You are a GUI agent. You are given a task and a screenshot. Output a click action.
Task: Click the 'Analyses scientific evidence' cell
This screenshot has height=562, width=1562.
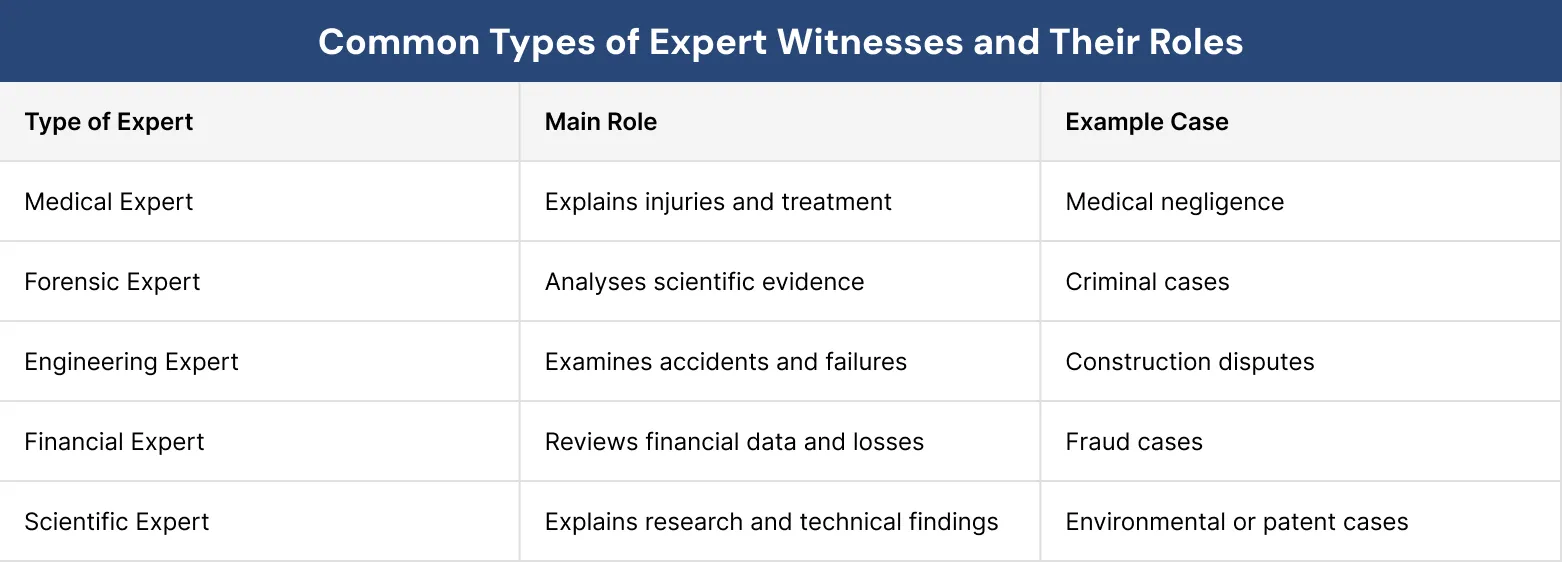[704, 282]
